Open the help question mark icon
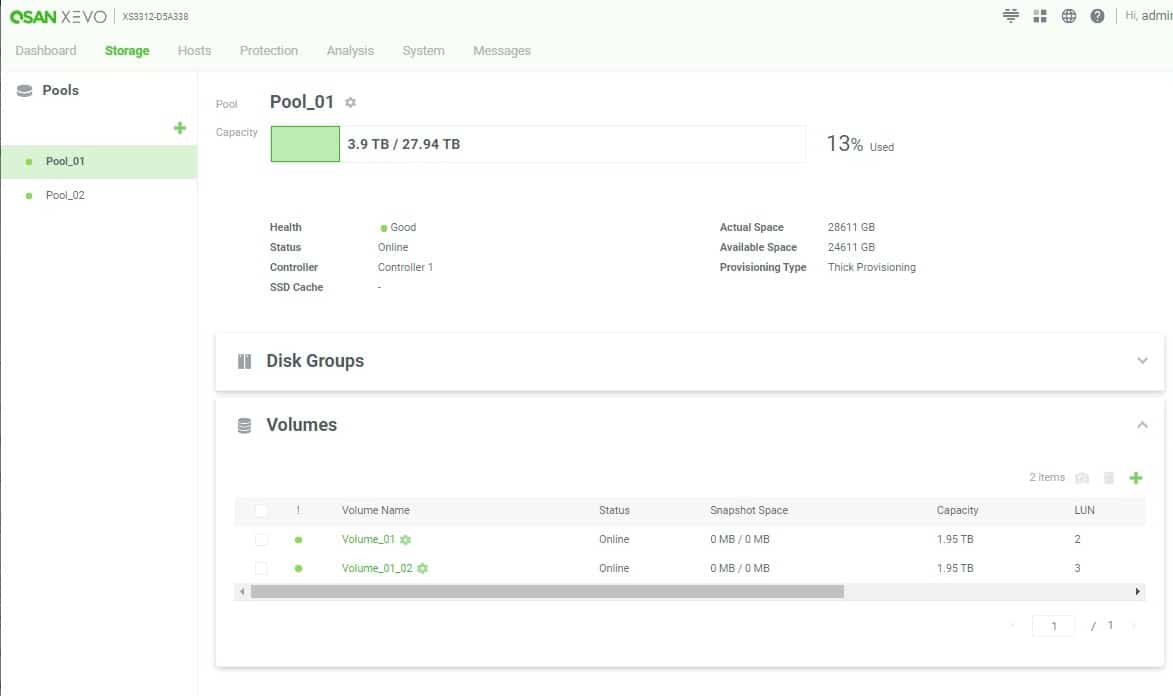The height and width of the screenshot is (696, 1173). click(1097, 16)
